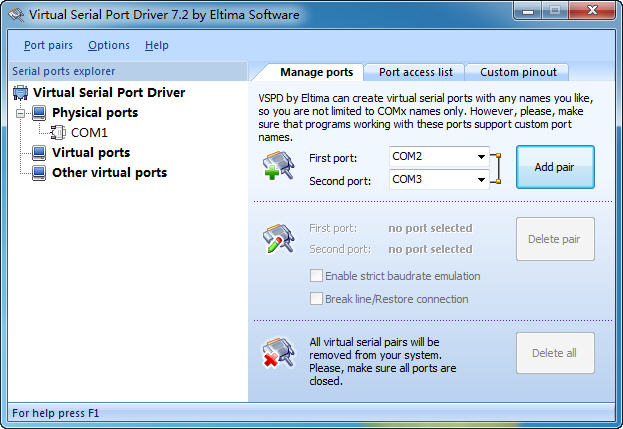Viewport: 623px width, 429px height.
Task: Open the Port pairs menu
Action: click(x=48, y=45)
